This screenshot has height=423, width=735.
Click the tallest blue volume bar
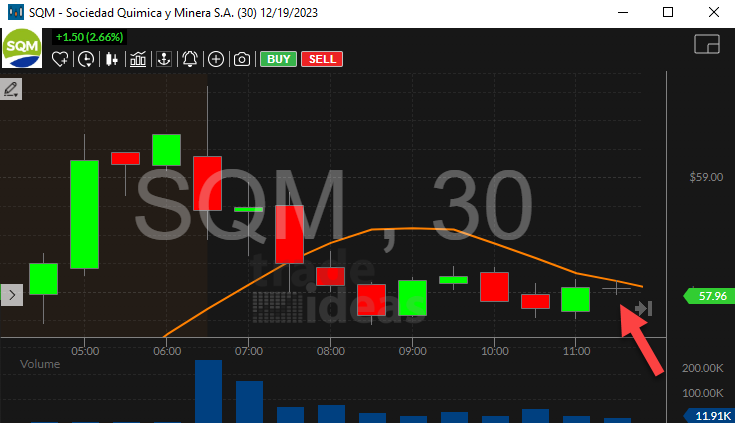pos(208,392)
